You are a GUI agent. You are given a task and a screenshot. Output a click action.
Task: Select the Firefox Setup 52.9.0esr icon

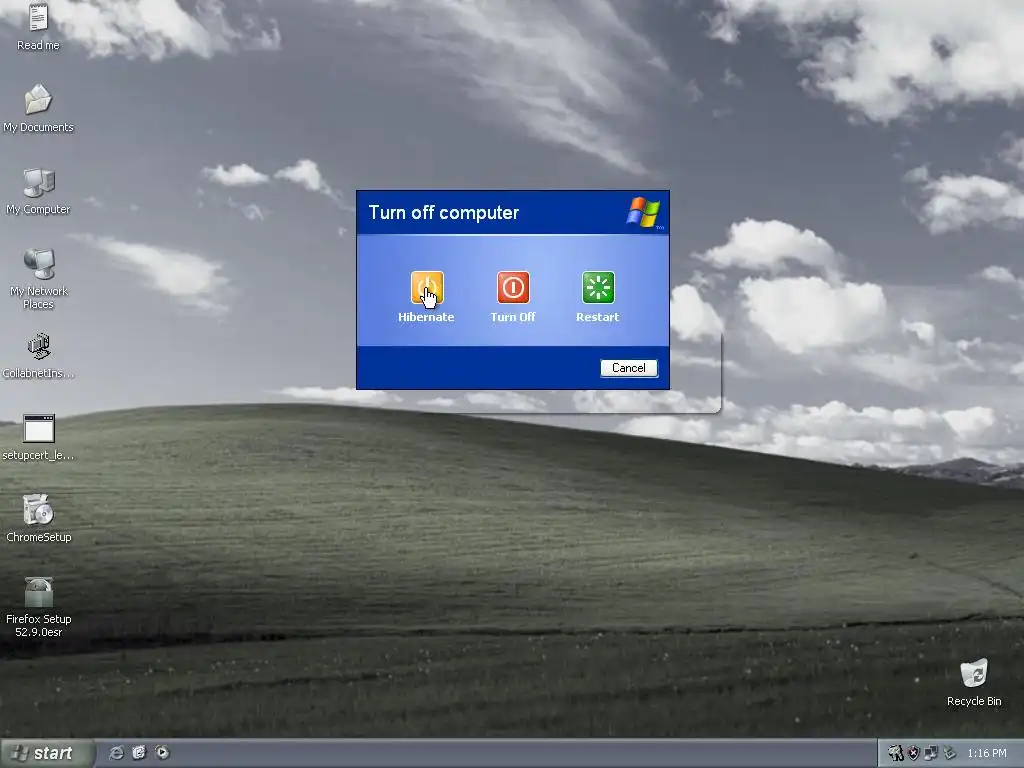click(38, 607)
